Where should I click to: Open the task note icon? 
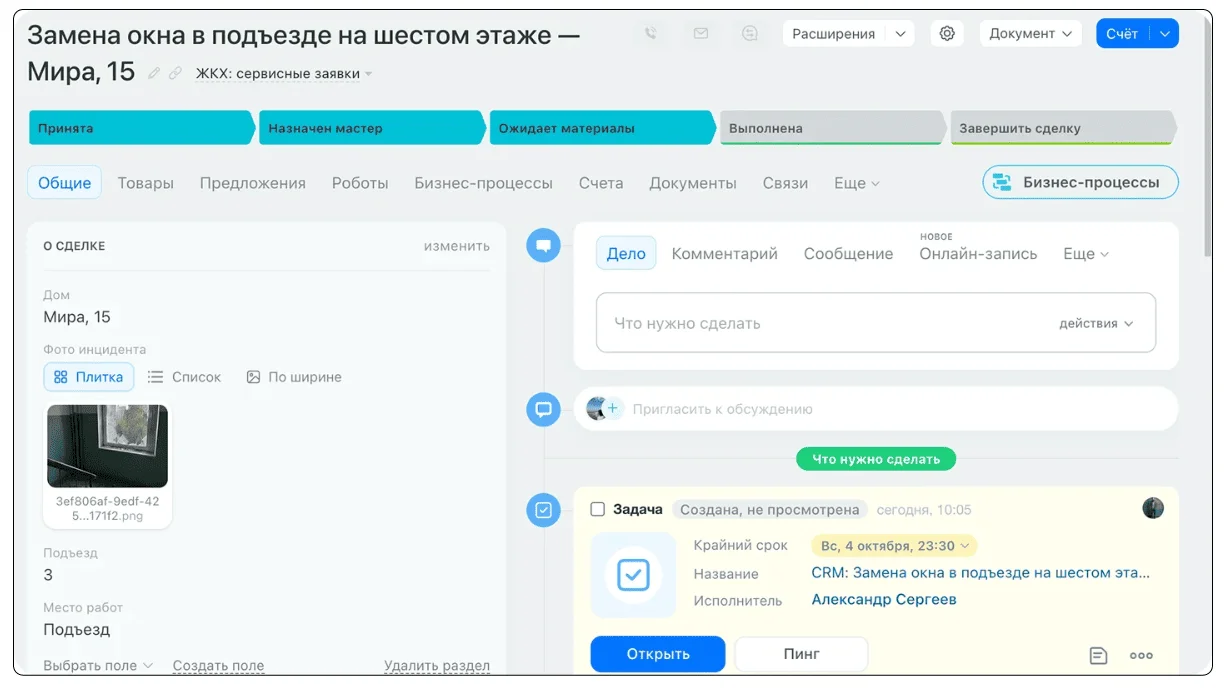point(1098,656)
